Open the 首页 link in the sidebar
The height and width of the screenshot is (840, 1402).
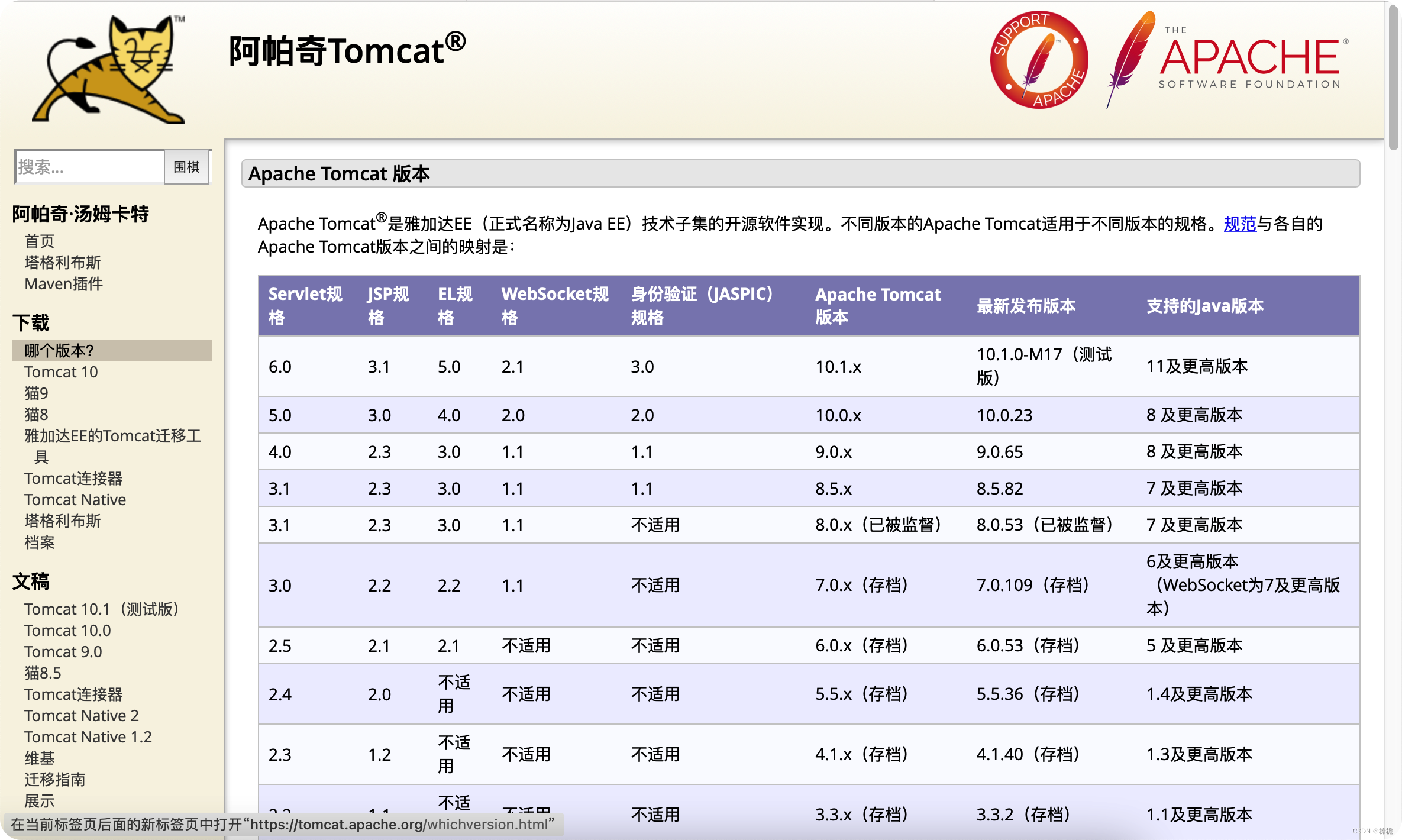39,241
